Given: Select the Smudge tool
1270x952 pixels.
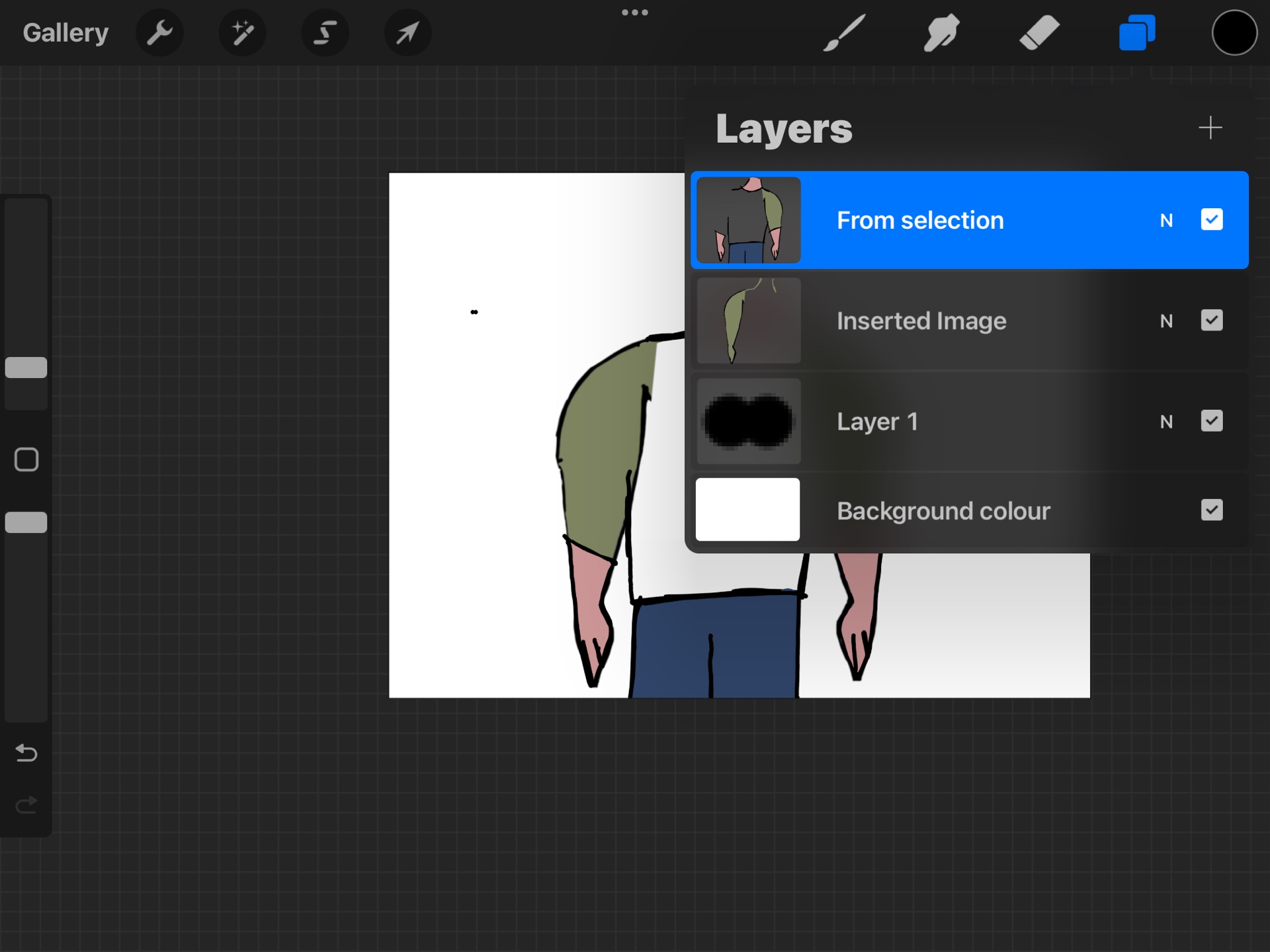Looking at the screenshot, I should pos(941,32).
